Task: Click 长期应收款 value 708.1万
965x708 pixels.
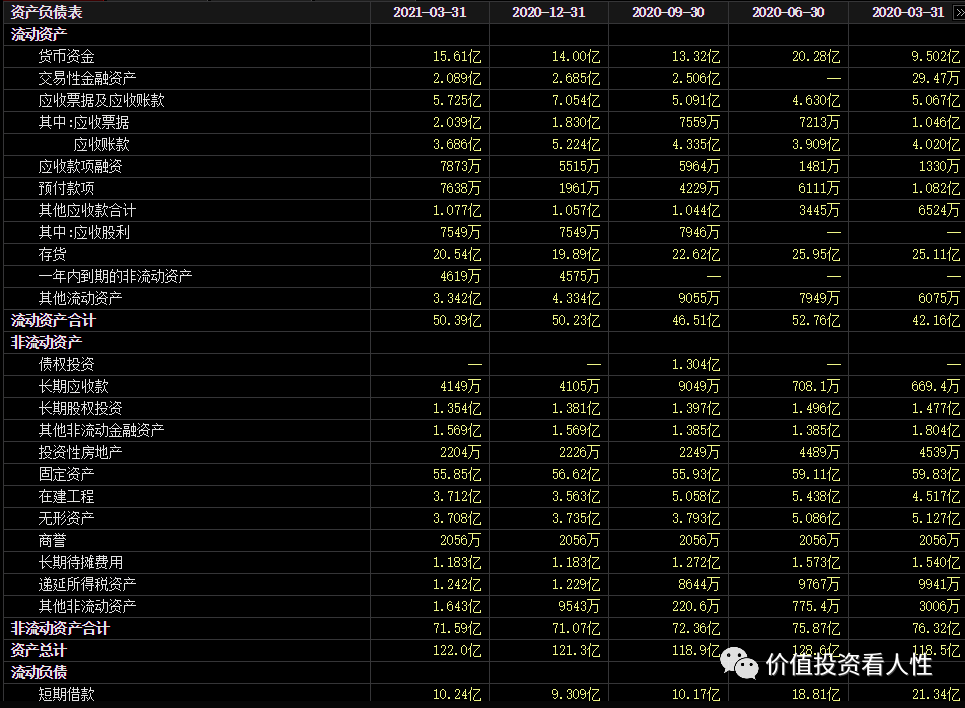Action: (x=815, y=387)
